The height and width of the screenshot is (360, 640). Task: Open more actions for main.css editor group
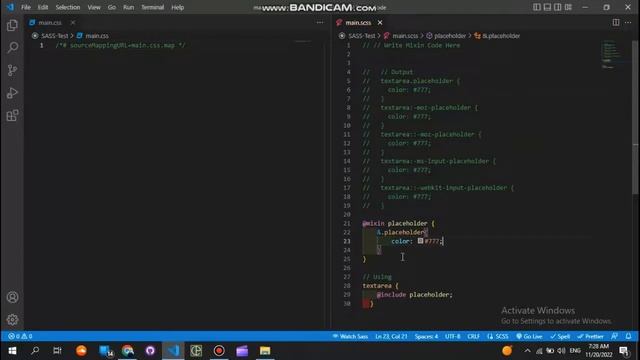click(320, 22)
